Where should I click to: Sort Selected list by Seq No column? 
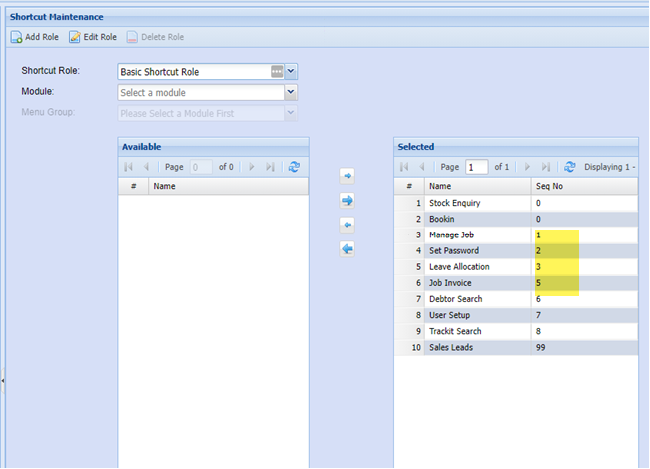pyautogui.click(x=583, y=186)
